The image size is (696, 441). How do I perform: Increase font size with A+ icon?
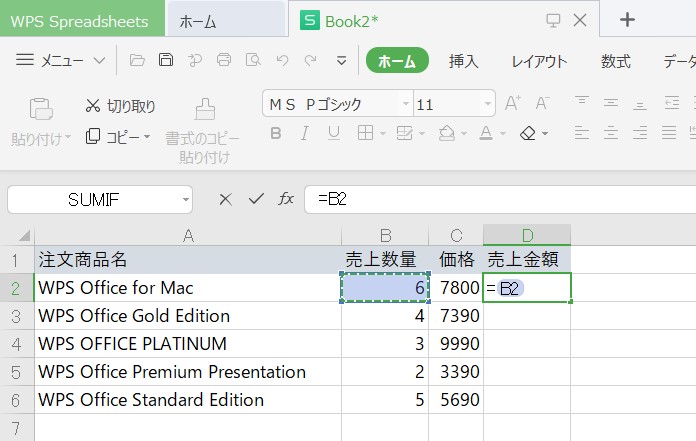(x=513, y=103)
